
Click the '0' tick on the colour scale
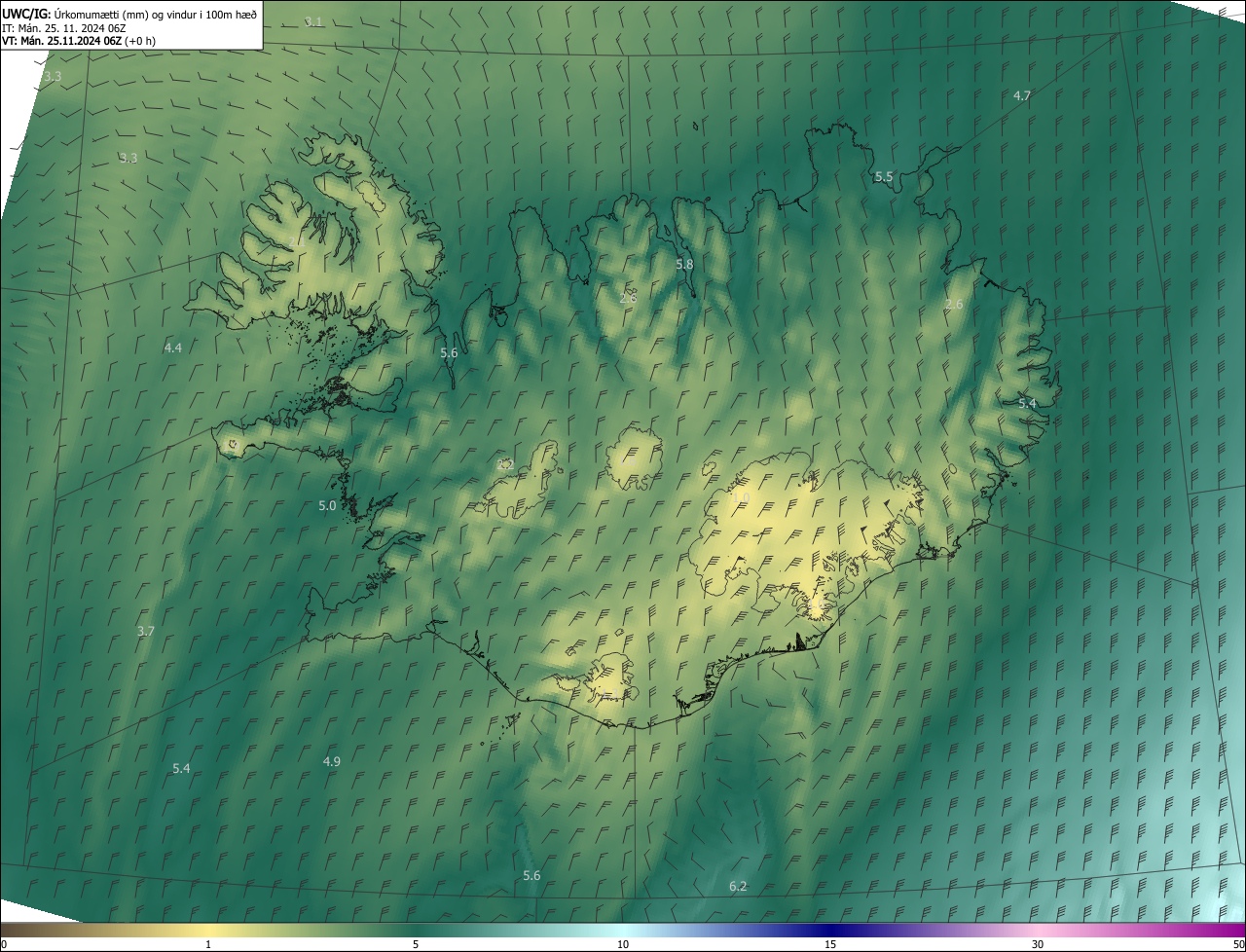[3, 944]
